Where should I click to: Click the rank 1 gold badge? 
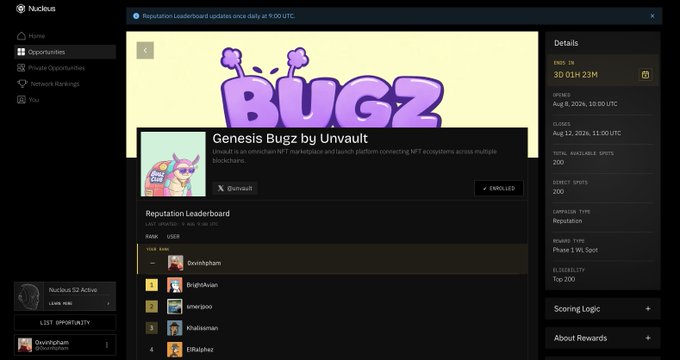151,285
